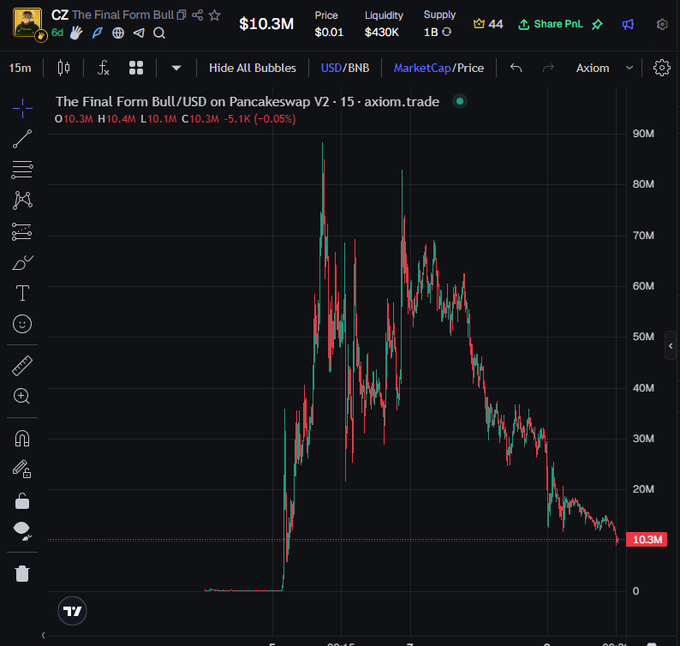Undo the last chart action
The height and width of the screenshot is (646, 680).
(516, 68)
